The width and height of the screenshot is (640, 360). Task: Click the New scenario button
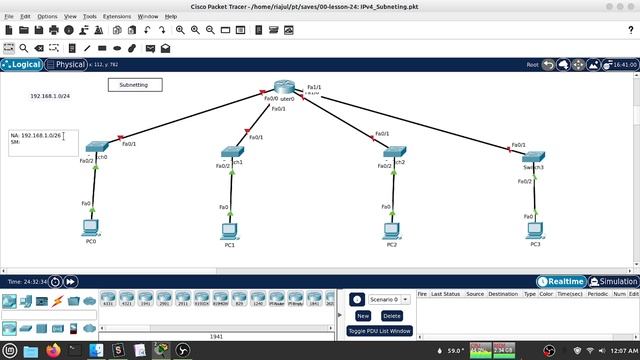(363, 316)
